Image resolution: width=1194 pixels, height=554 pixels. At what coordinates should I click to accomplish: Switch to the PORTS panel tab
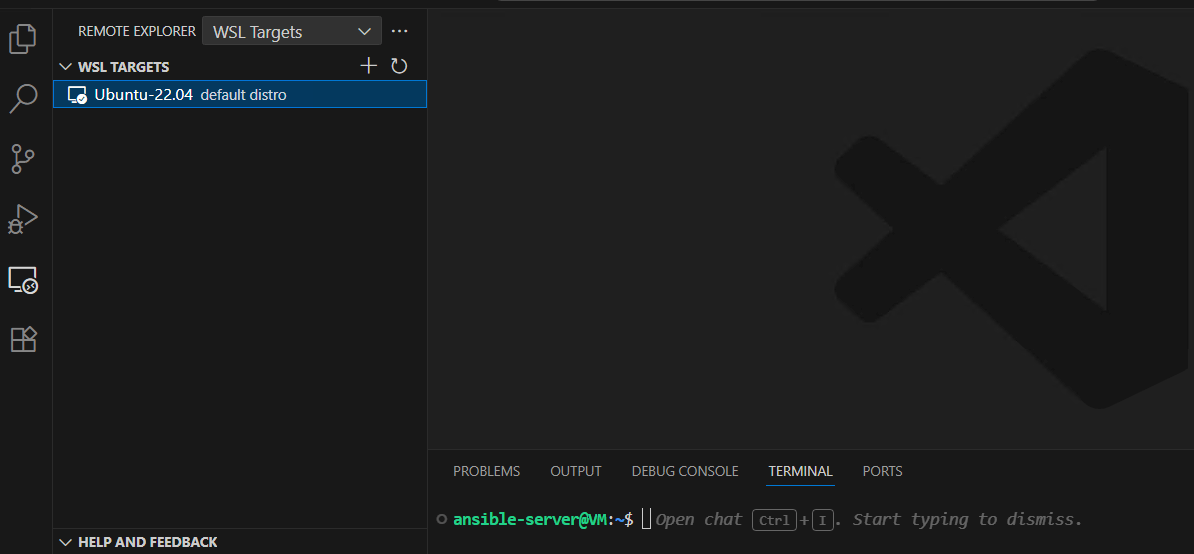pyautogui.click(x=883, y=471)
